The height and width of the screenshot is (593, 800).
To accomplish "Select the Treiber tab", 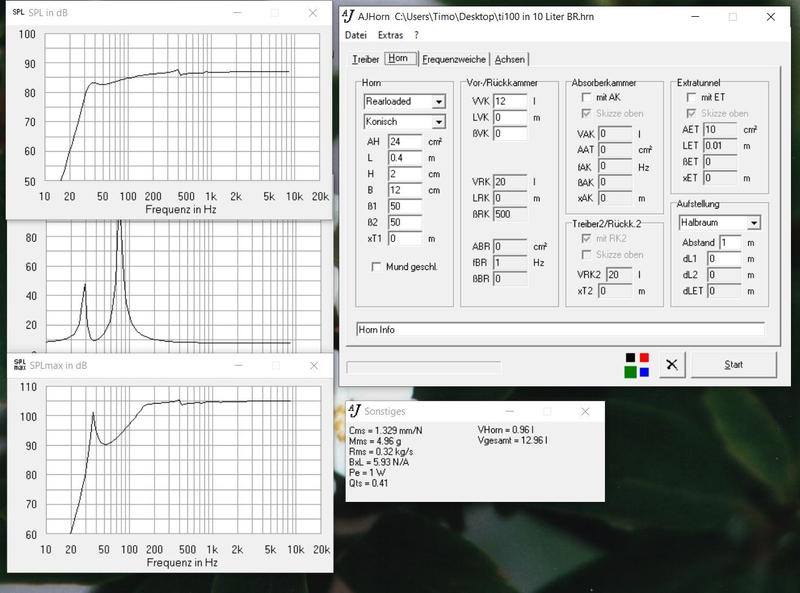I will tap(366, 59).
